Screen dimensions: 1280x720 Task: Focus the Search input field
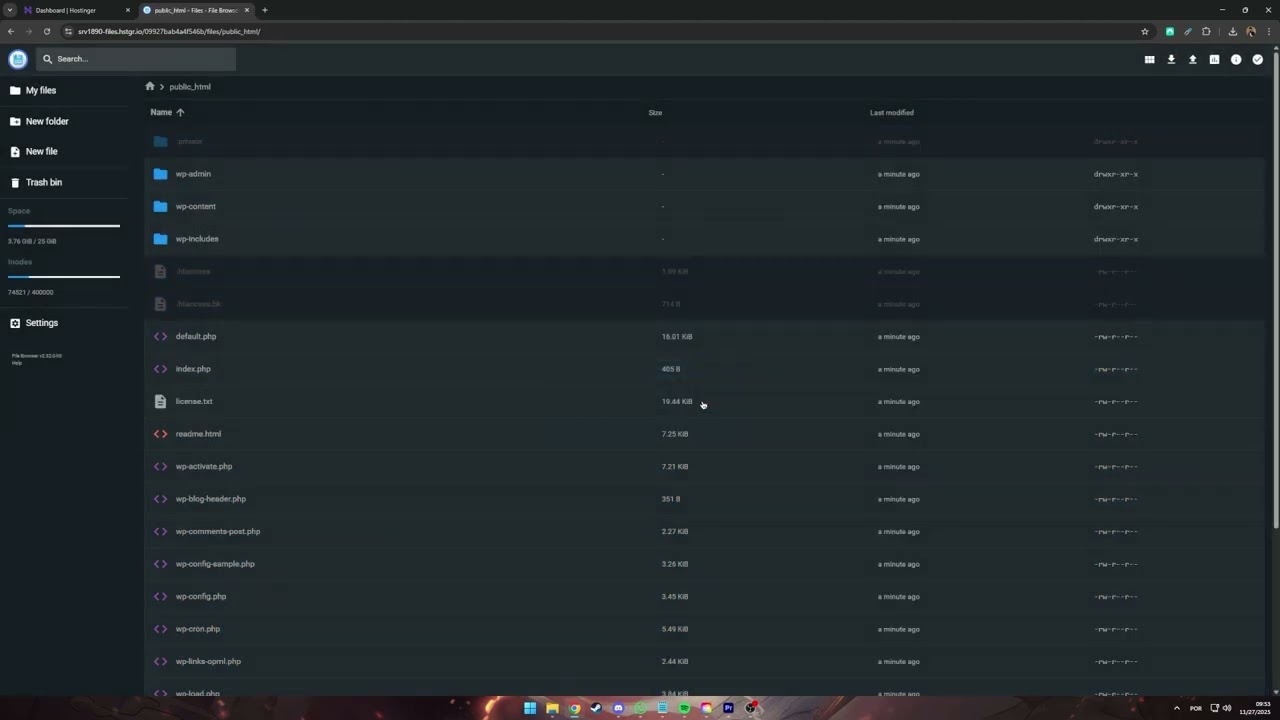click(136, 59)
